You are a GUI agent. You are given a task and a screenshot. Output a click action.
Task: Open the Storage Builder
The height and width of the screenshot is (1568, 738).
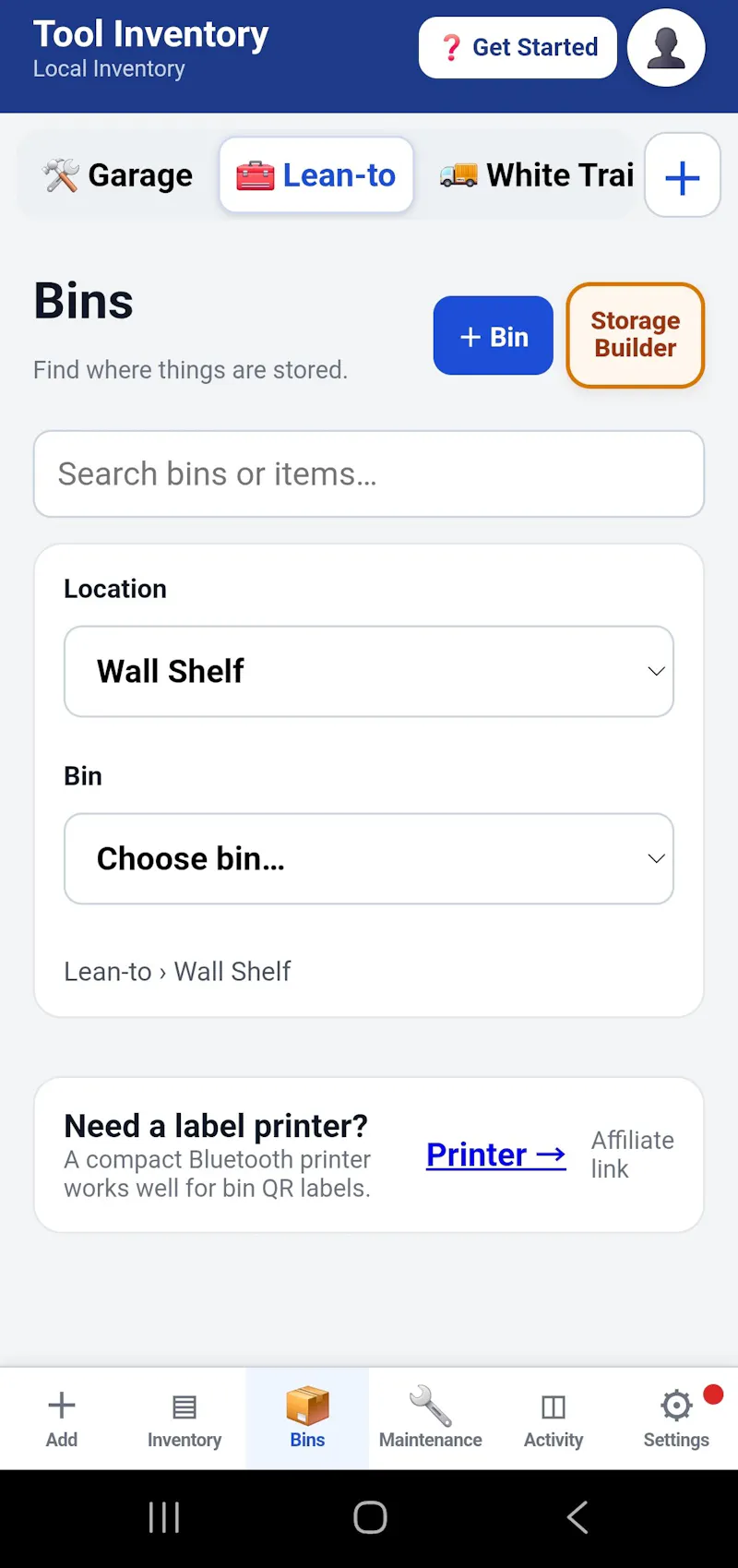coord(636,335)
